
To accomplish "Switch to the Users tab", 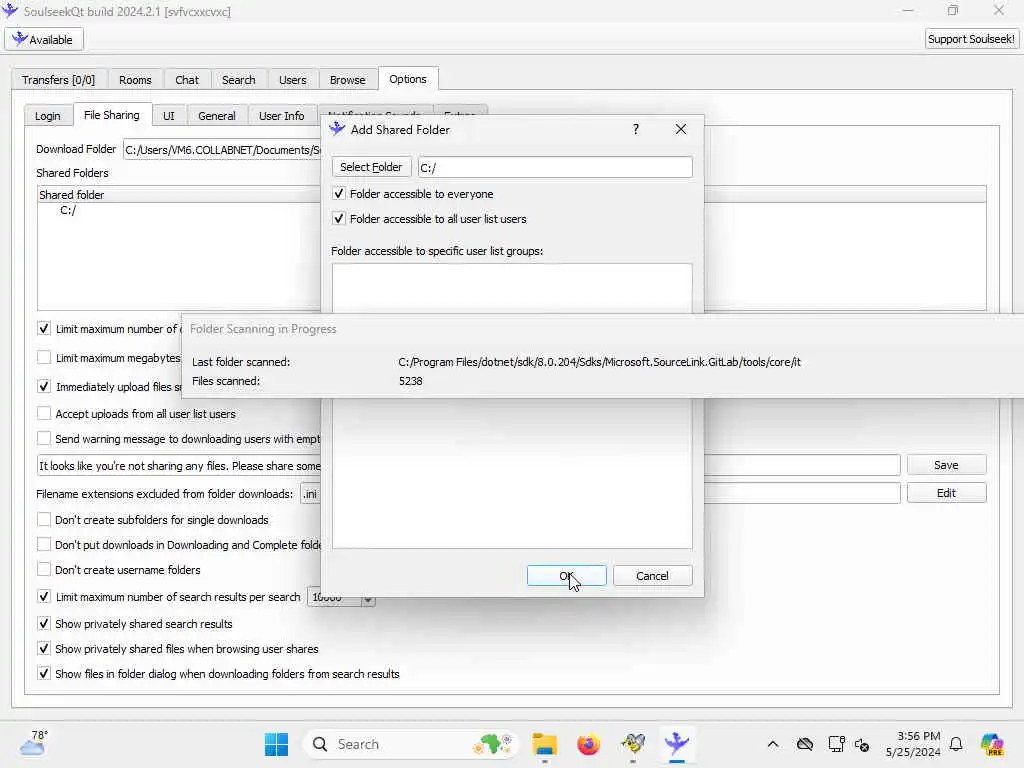I will coord(293,80).
